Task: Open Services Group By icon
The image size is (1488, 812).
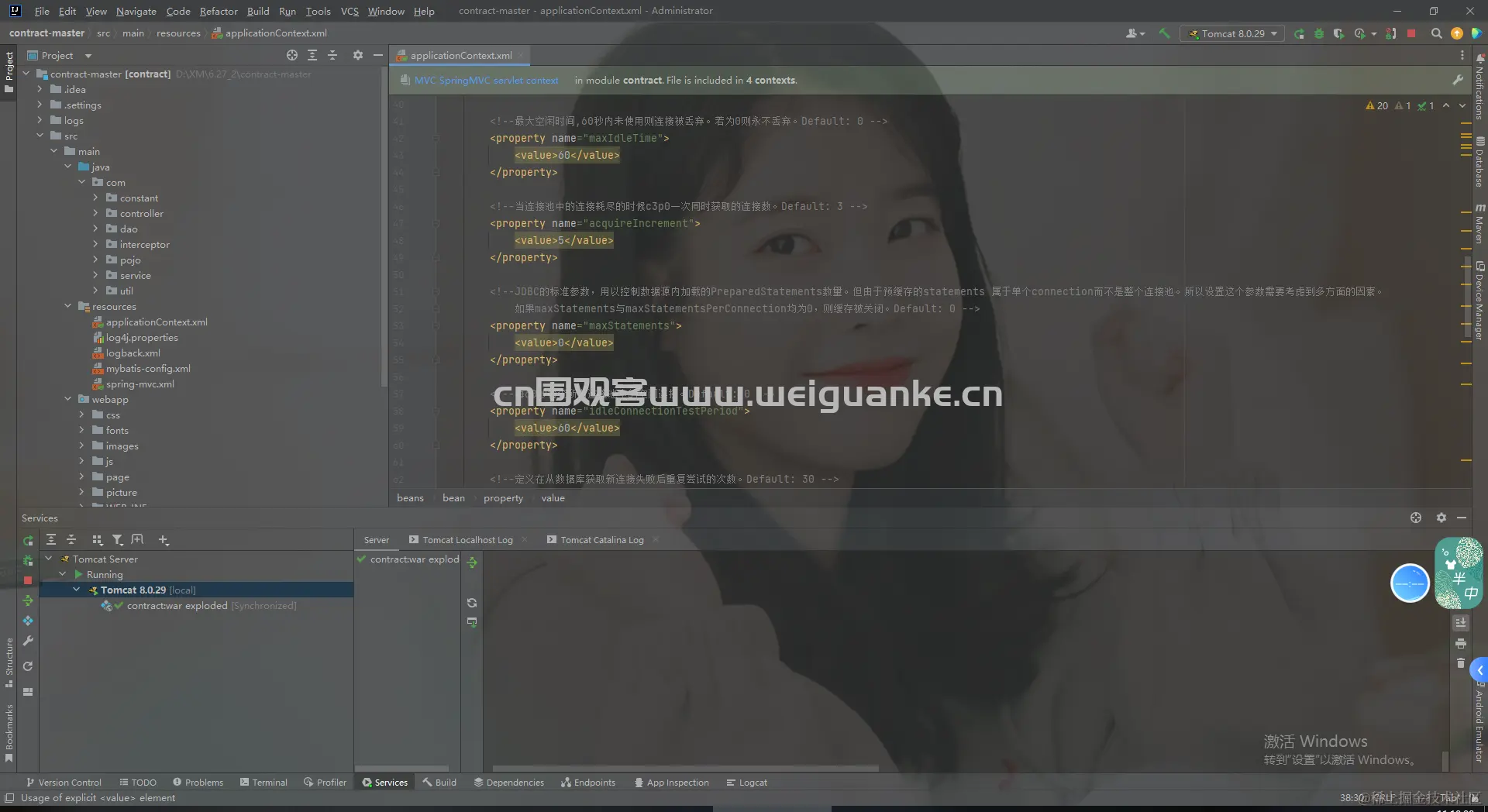Action: click(x=97, y=539)
